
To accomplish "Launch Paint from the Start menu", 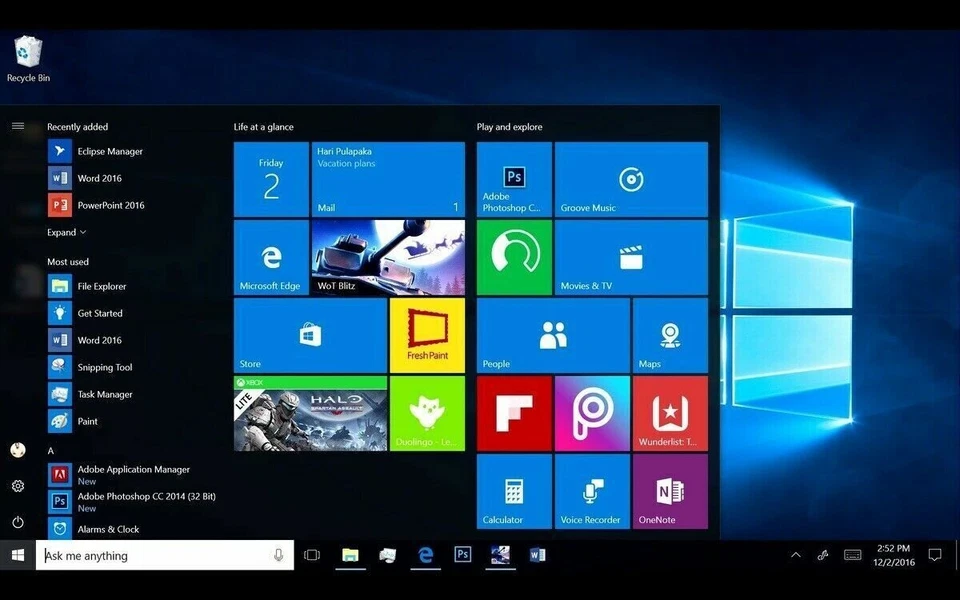I will pos(88,421).
